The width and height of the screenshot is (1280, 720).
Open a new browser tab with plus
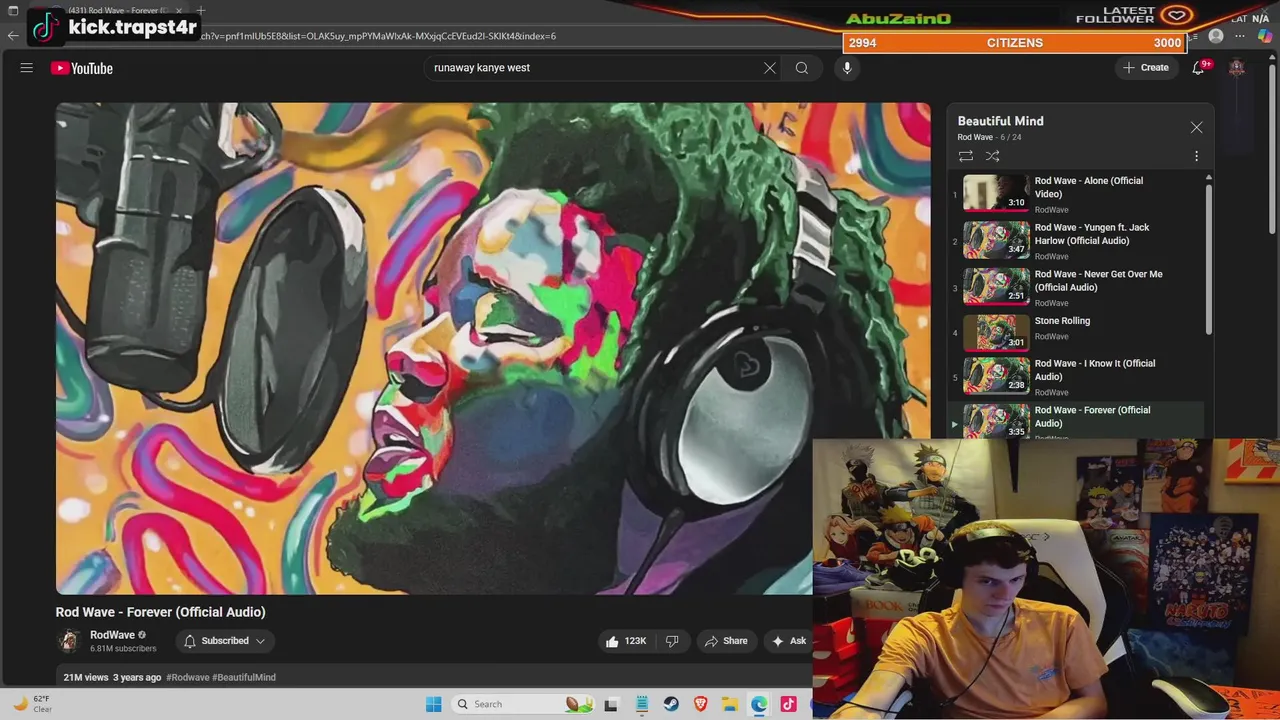point(201,10)
